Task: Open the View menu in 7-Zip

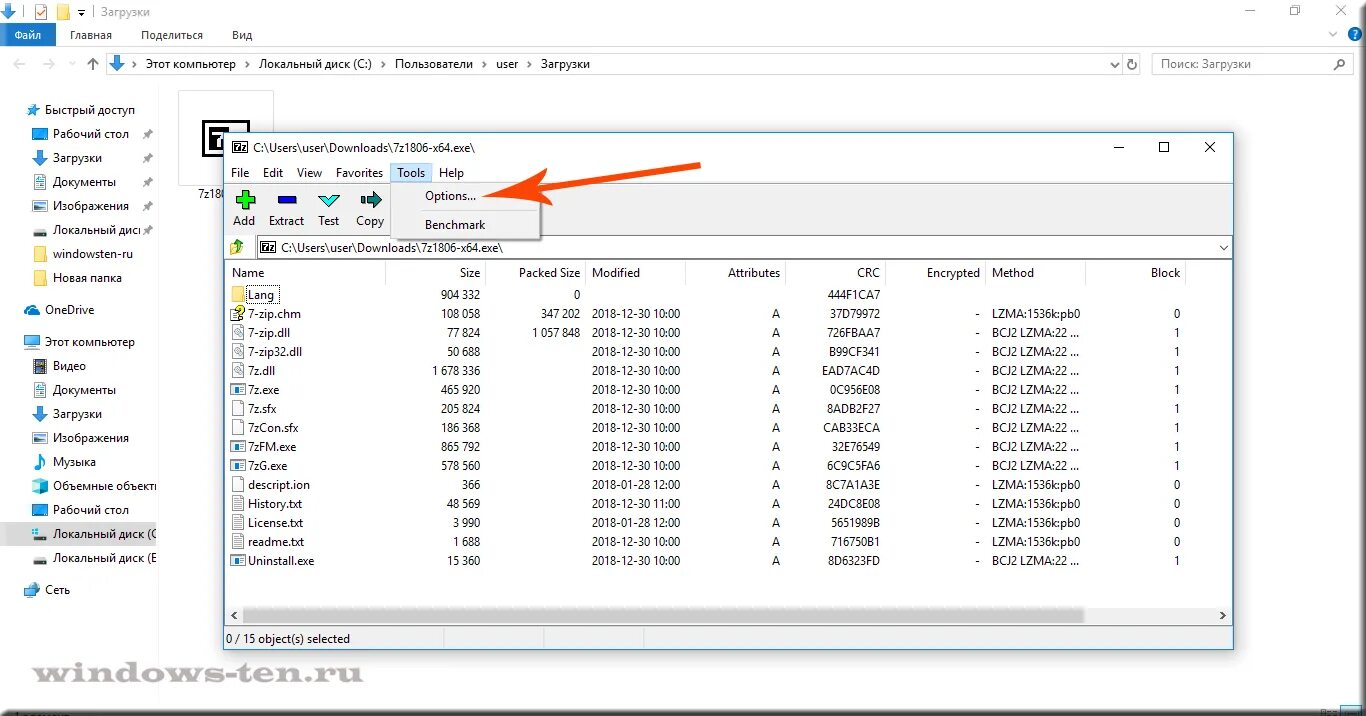Action: click(309, 173)
